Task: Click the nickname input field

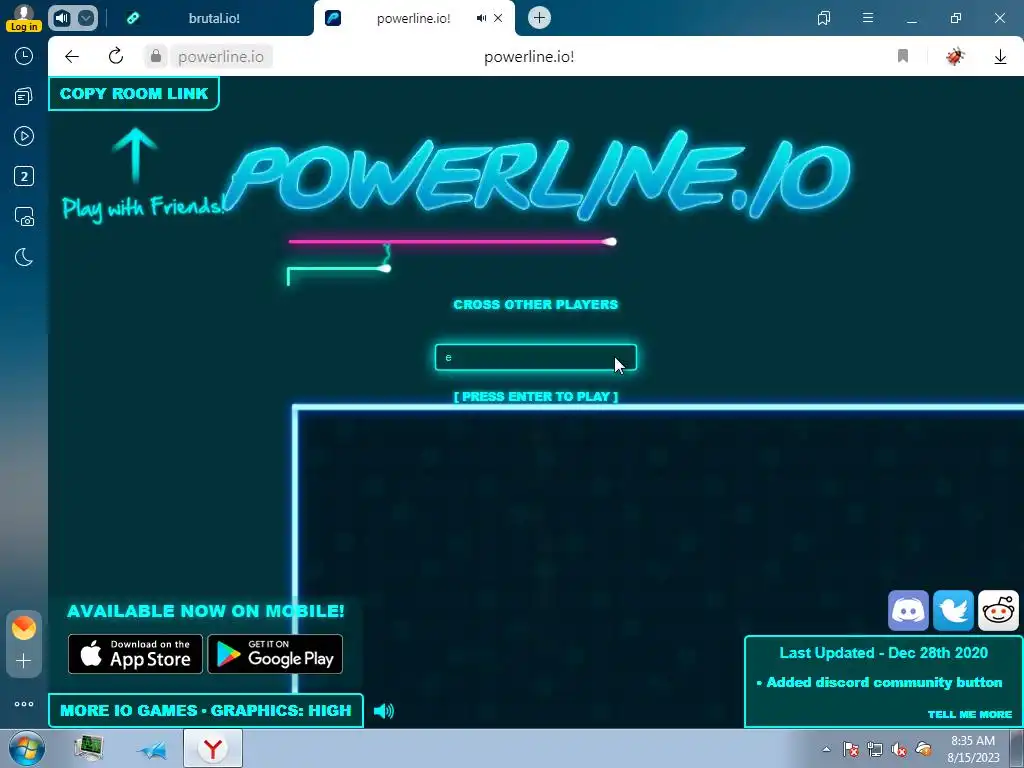Action: tap(536, 357)
